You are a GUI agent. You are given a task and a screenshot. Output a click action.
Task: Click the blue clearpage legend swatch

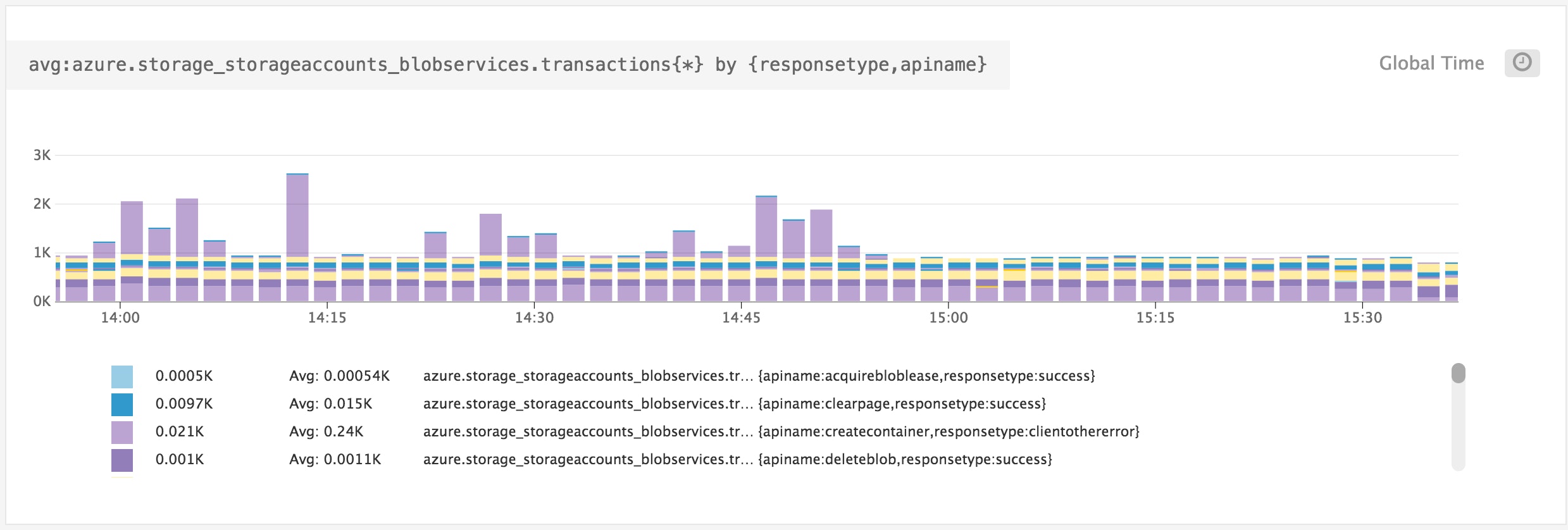coord(122,404)
